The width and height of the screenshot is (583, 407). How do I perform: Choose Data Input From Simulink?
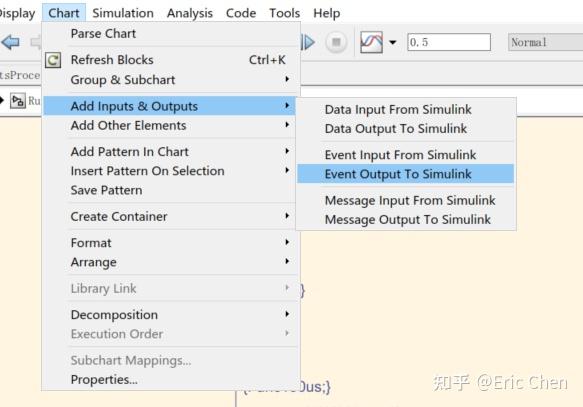tap(406, 109)
